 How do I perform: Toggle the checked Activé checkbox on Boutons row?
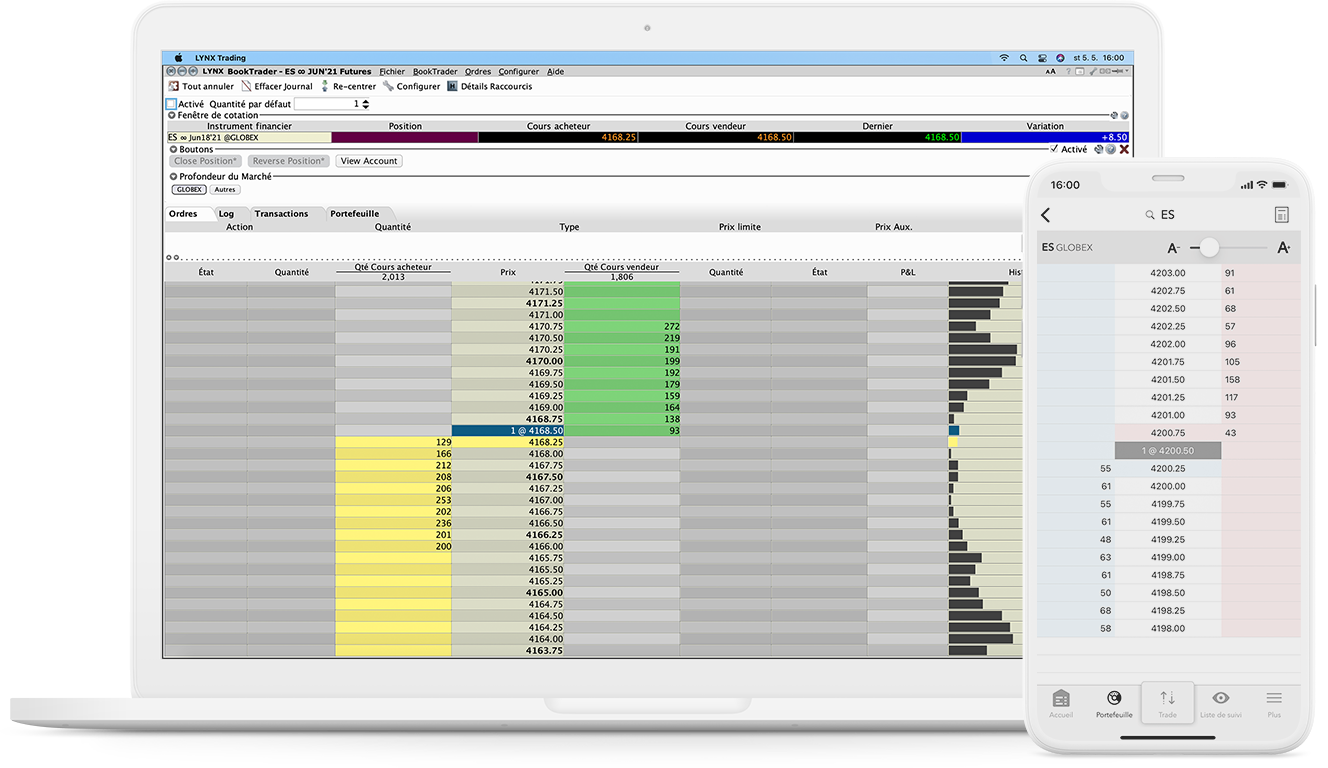coord(1055,149)
